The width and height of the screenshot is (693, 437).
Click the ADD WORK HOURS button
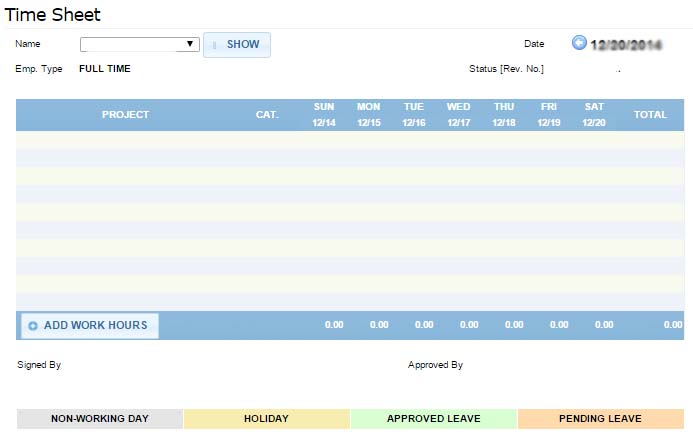click(x=90, y=326)
